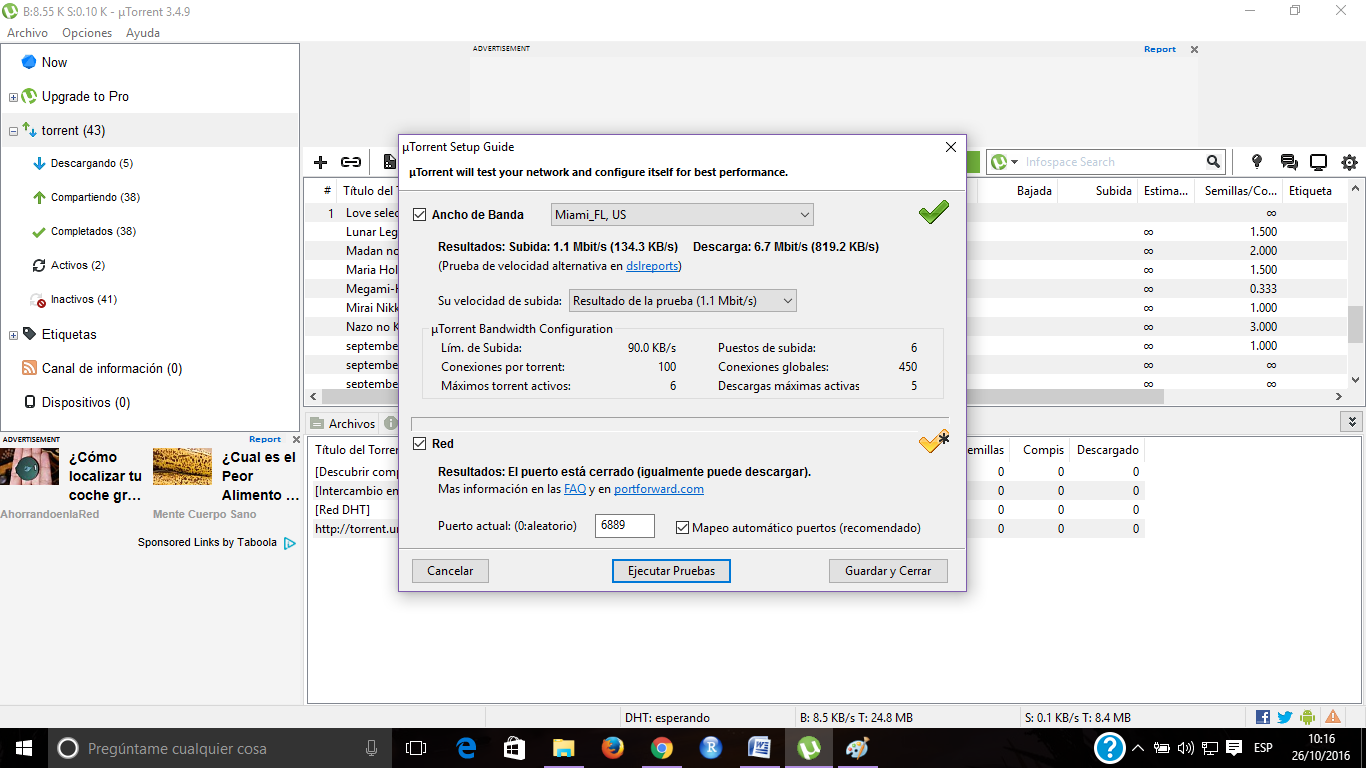Open Windows Start menu

pos(24,748)
